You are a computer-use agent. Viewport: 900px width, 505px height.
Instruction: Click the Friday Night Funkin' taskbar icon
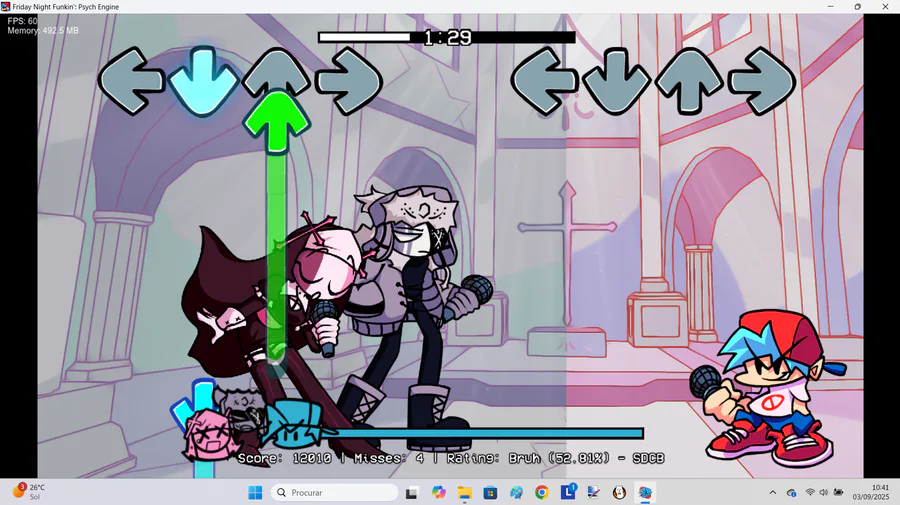645,492
